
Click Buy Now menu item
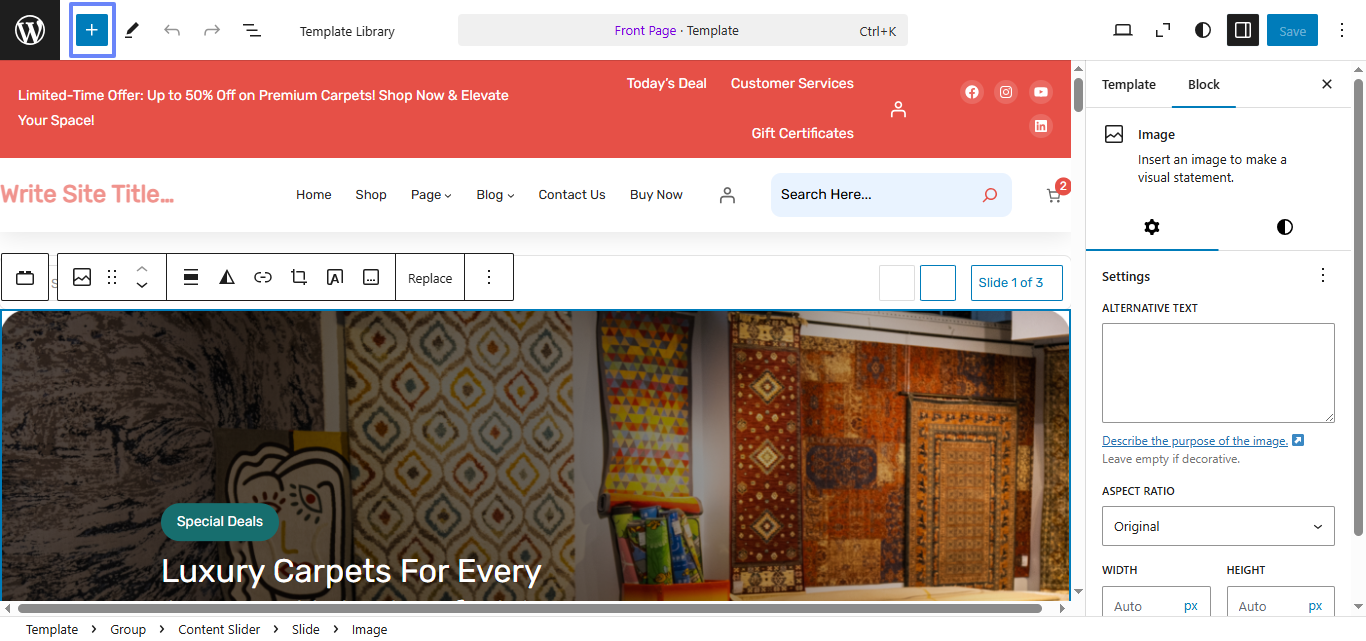point(656,195)
